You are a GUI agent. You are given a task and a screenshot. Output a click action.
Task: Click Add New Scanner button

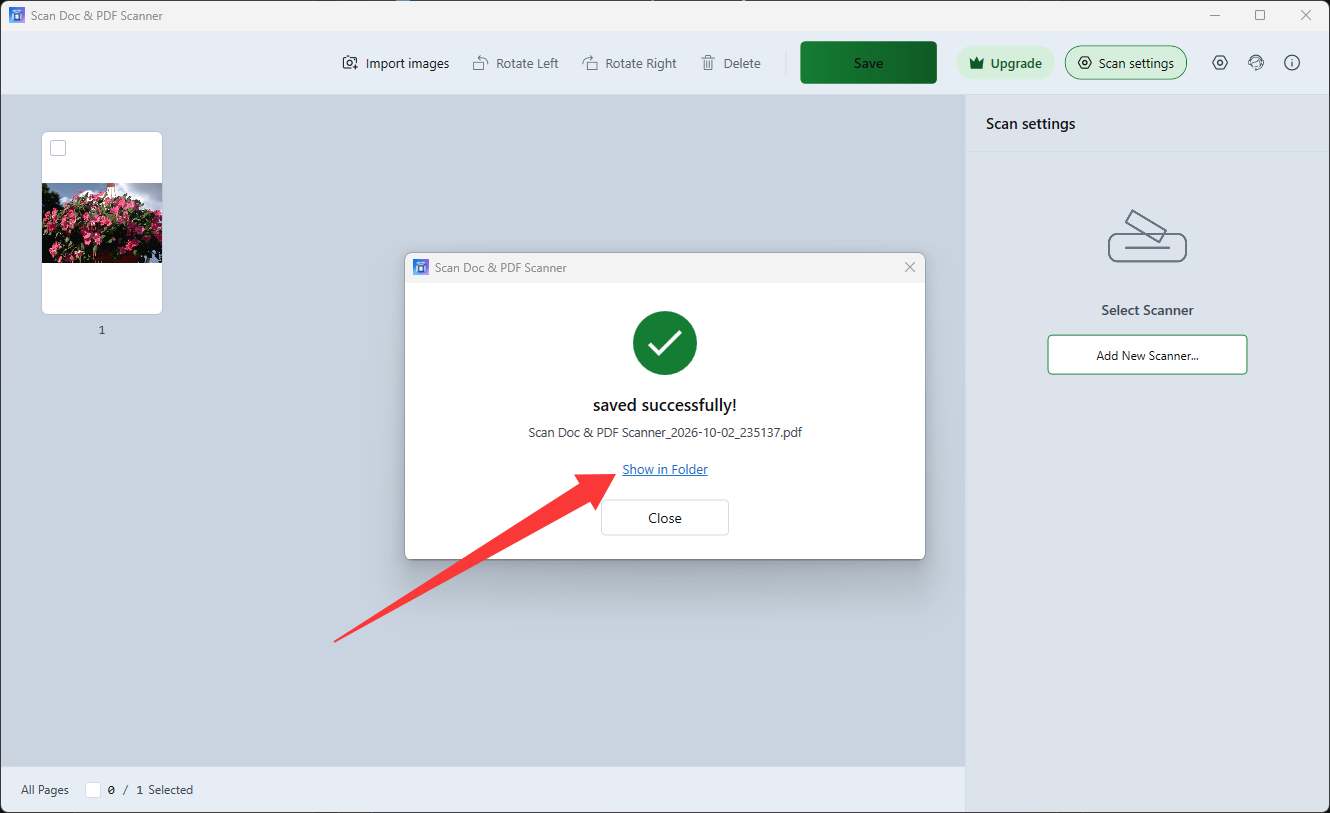click(x=1147, y=355)
